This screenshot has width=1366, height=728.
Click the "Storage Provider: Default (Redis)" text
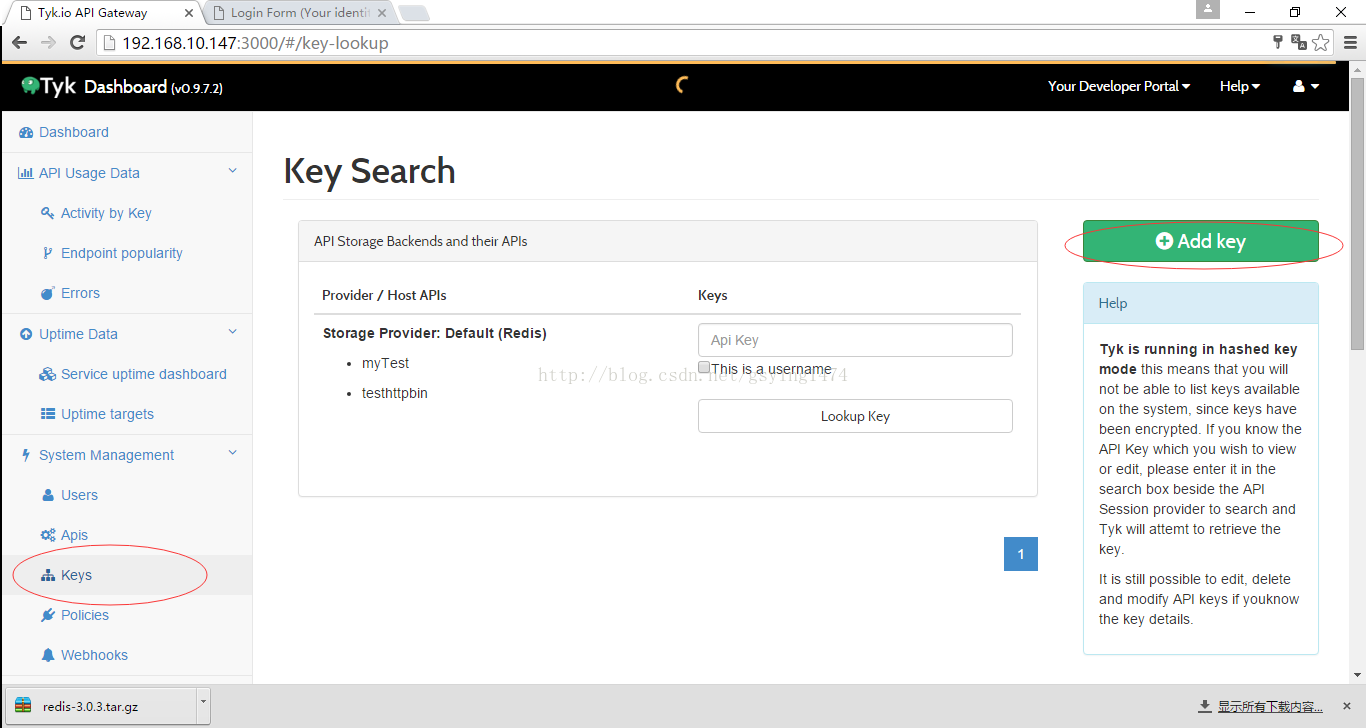[435, 333]
